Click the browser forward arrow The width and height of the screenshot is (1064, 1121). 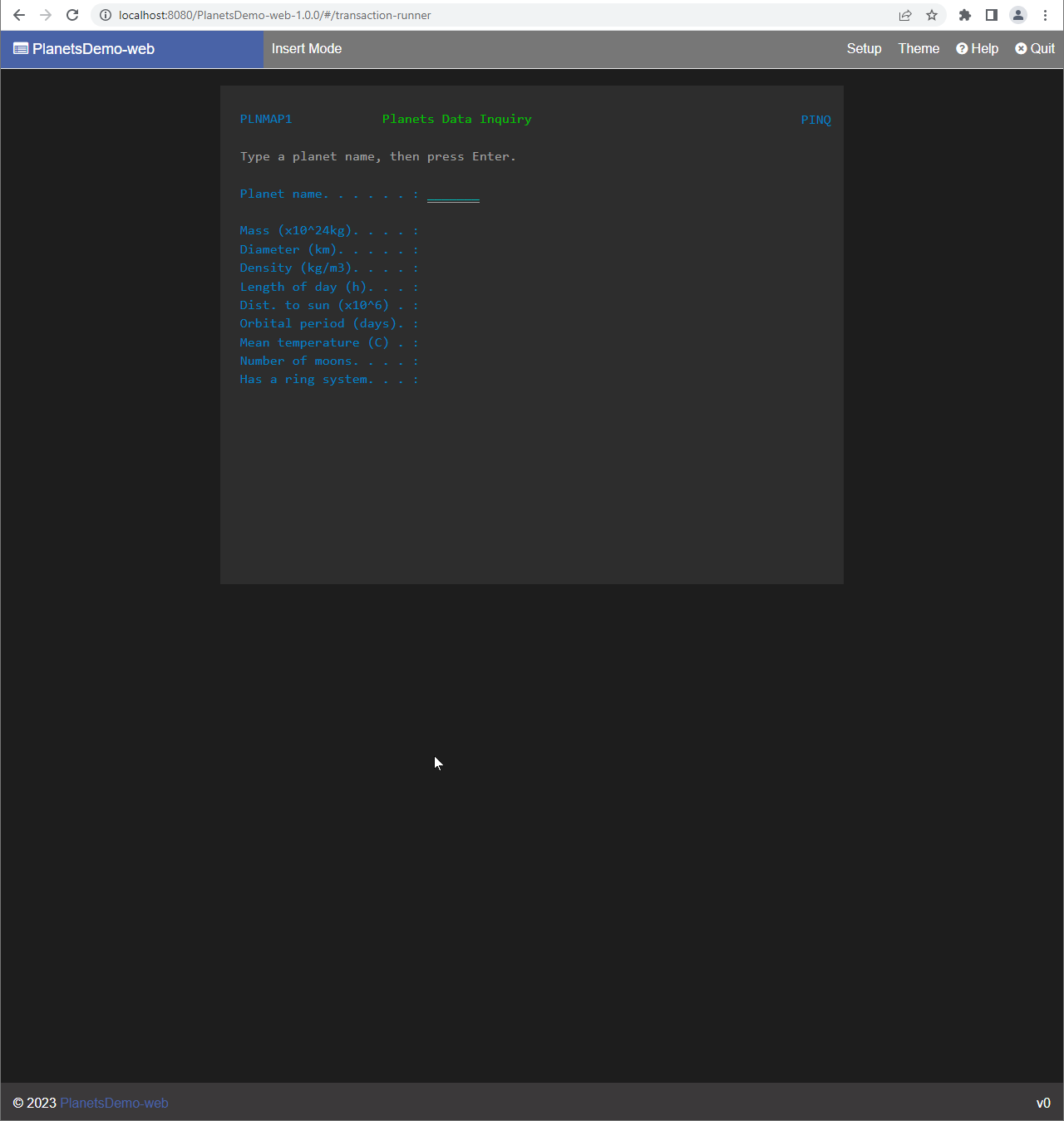pyautogui.click(x=46, y=15)
